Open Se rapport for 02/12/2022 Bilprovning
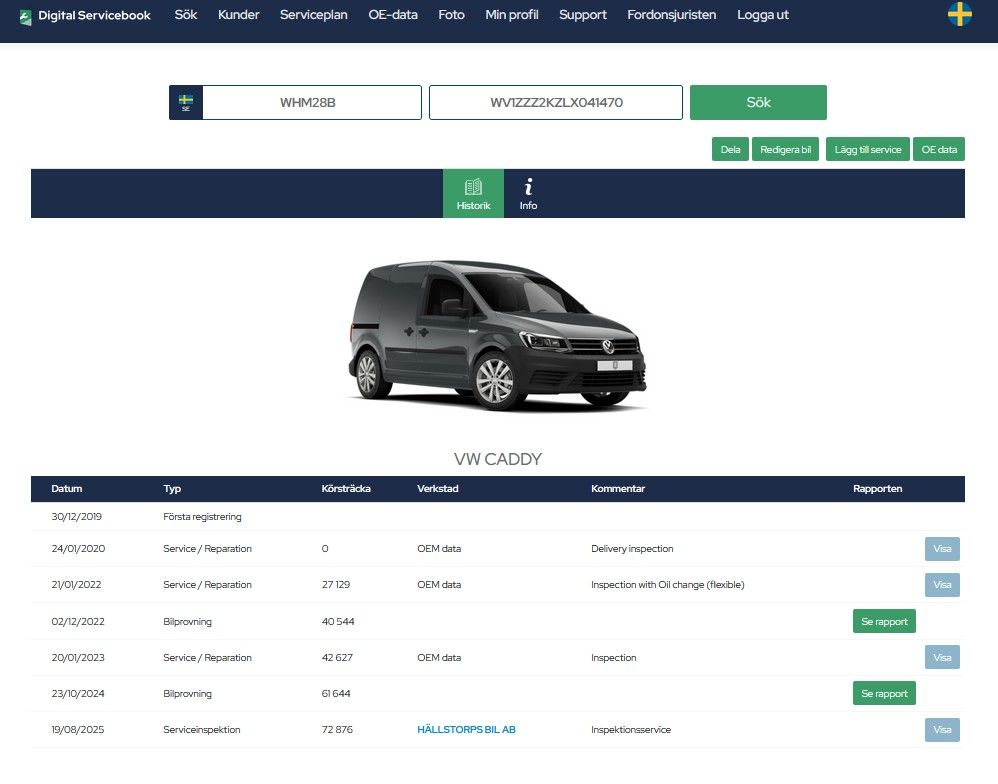 [x=884, y=621]
